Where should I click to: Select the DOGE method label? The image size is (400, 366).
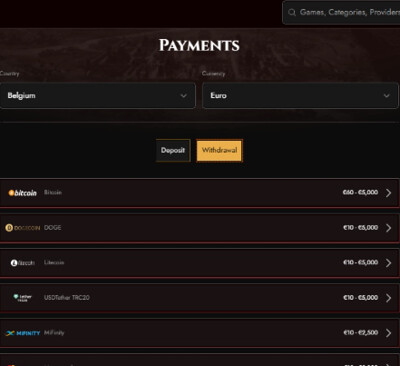point(53,228)
